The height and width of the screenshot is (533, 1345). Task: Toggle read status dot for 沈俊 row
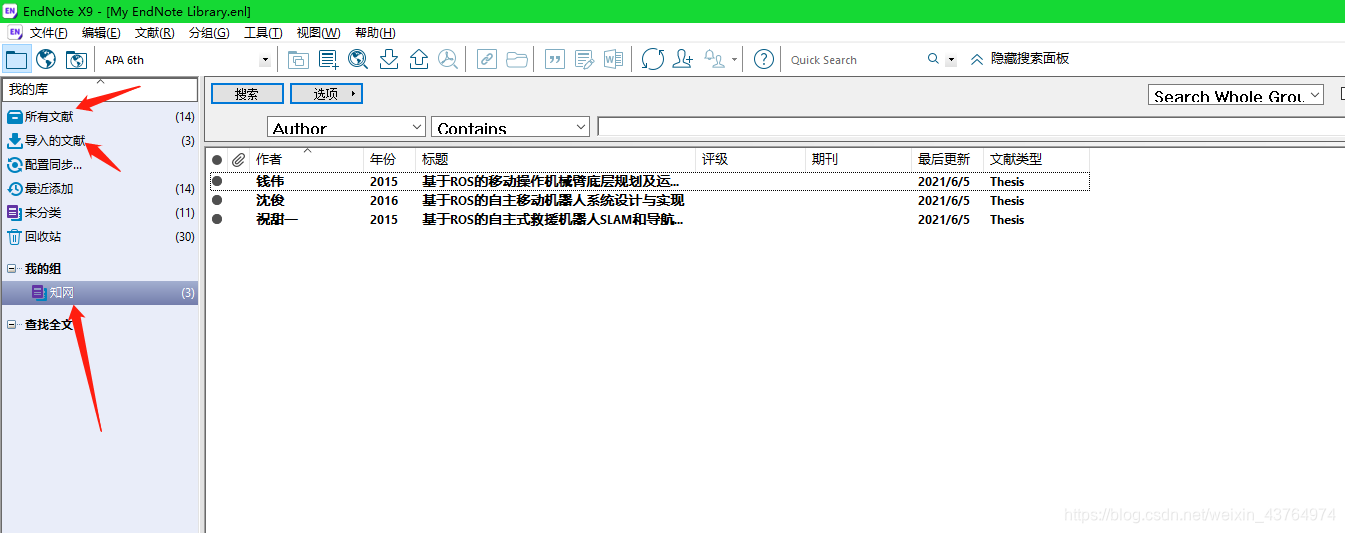[x=217, y=200]
